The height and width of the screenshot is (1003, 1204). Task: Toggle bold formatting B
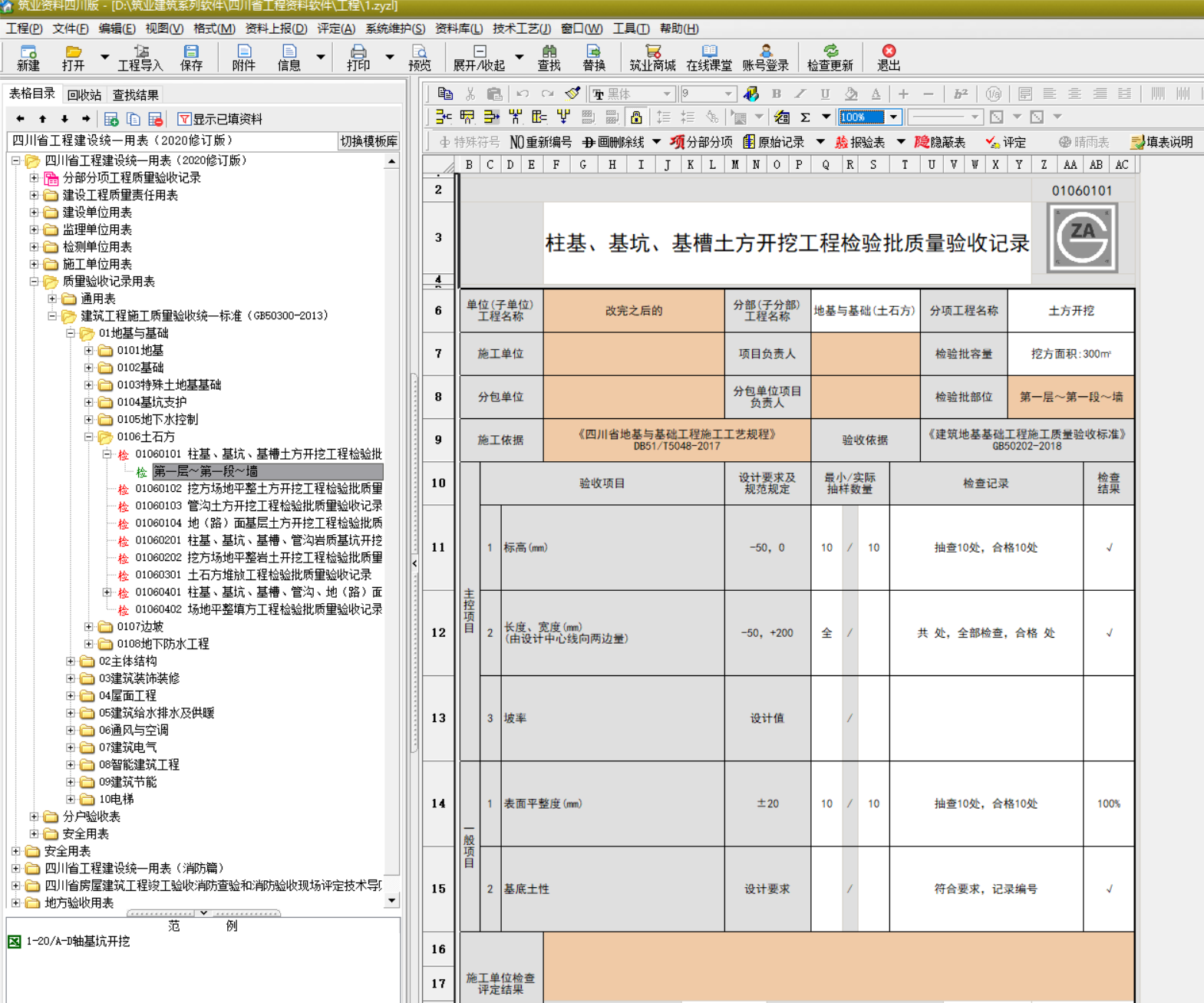click(777, 94)
